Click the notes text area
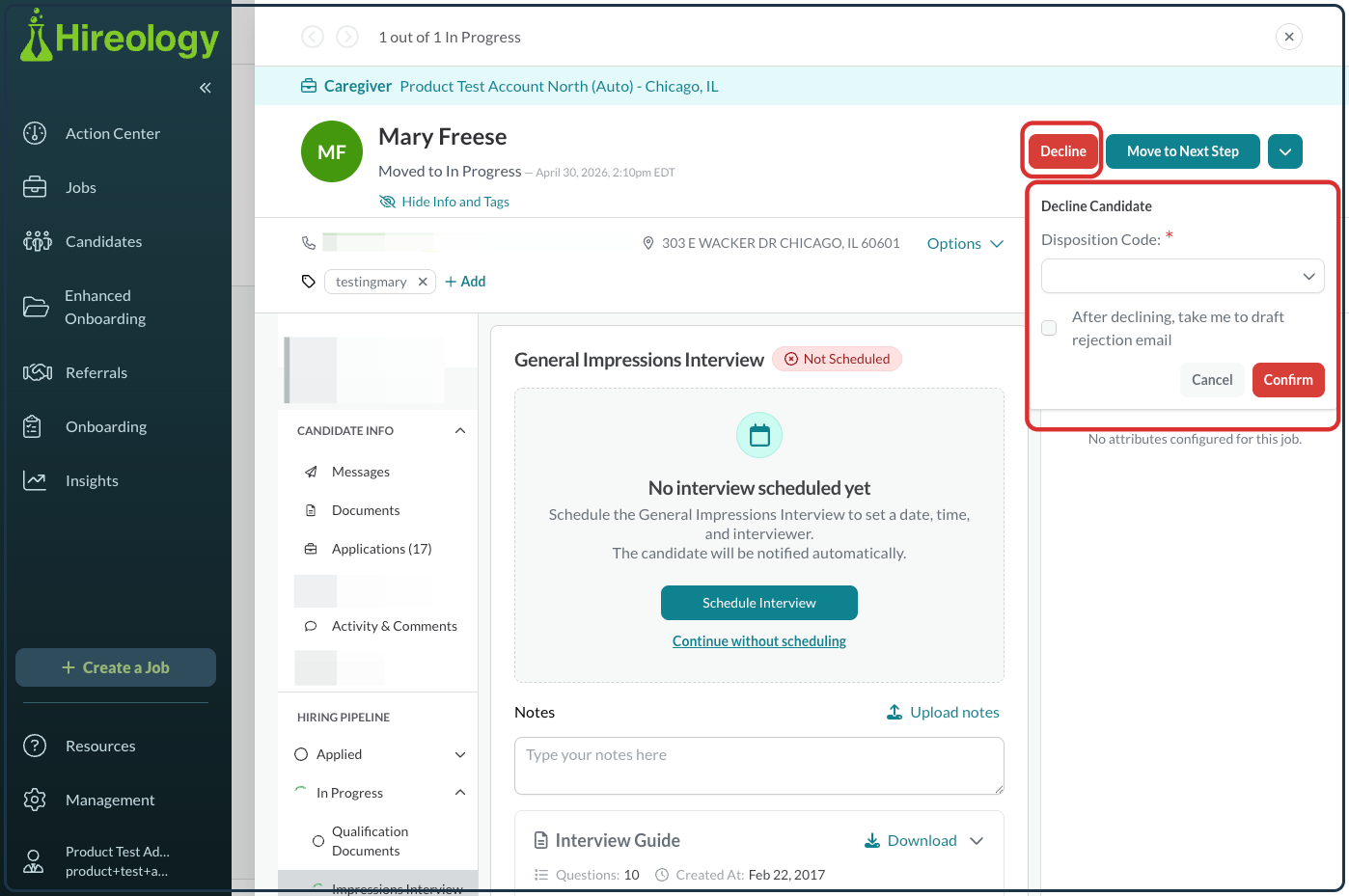Viewport: 1349px width, 896px height. click(759, 766)
